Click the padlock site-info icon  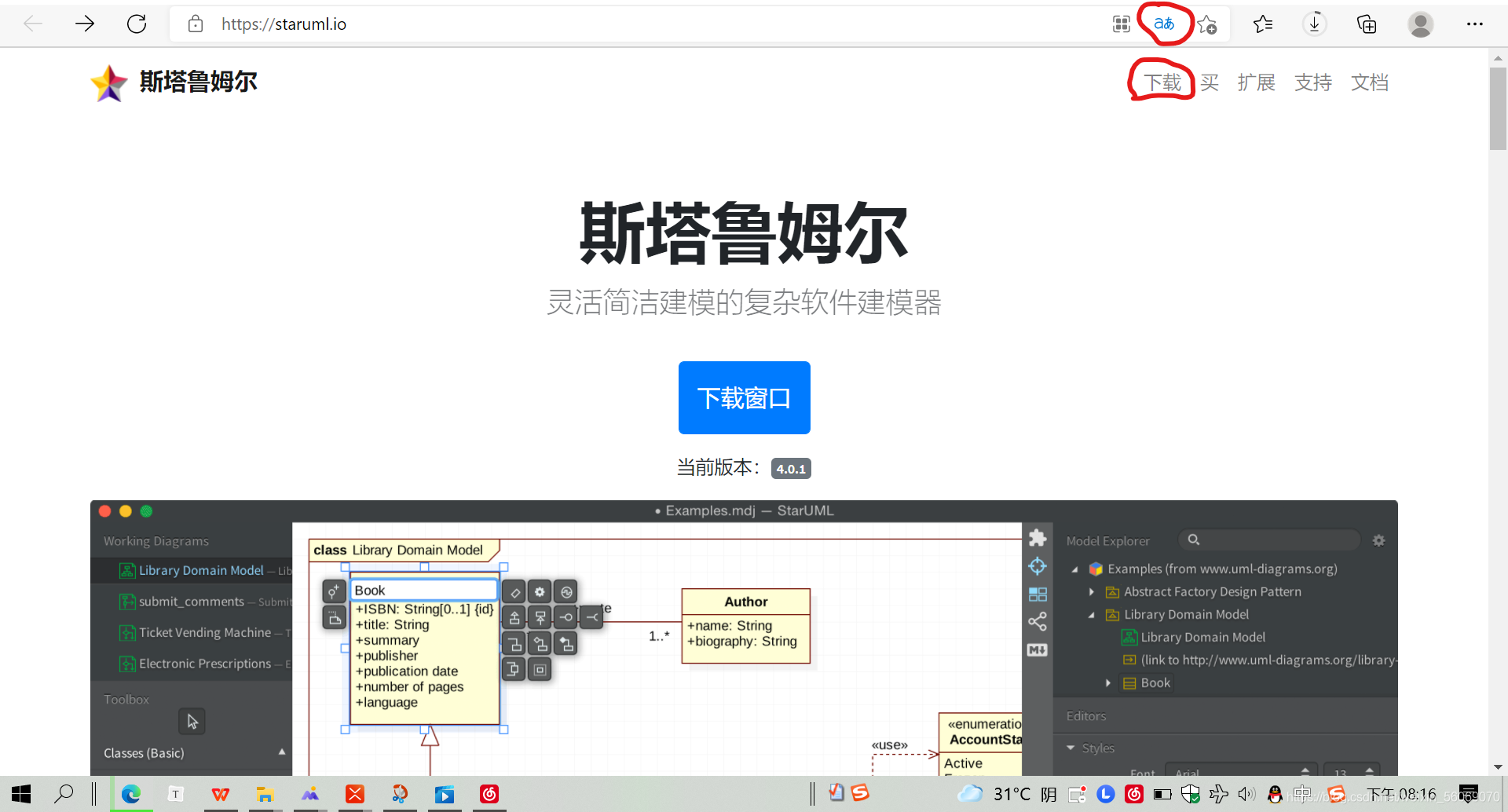[x=196, y=24]
